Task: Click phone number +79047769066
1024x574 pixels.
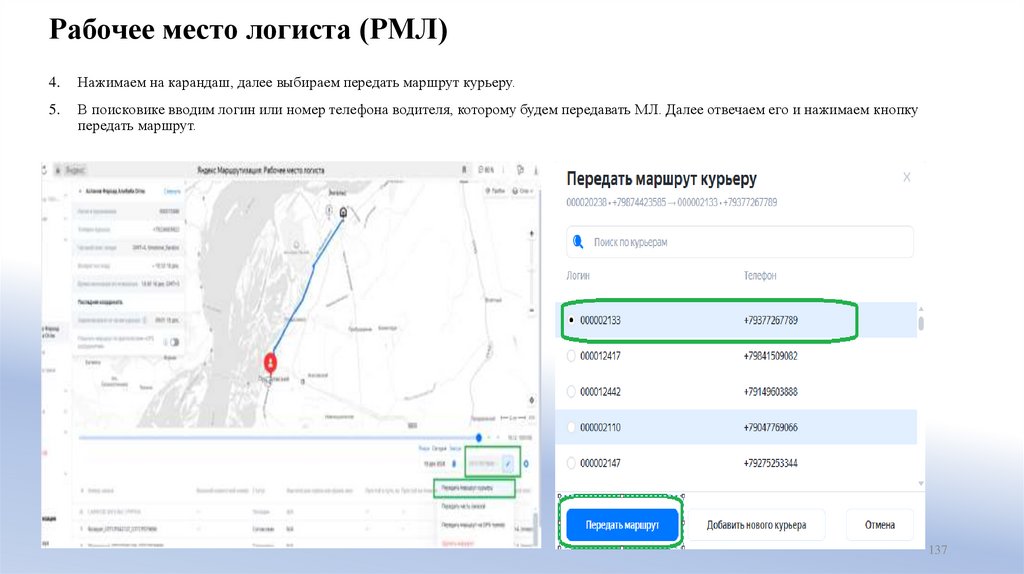Action: (x=771, y=427)
